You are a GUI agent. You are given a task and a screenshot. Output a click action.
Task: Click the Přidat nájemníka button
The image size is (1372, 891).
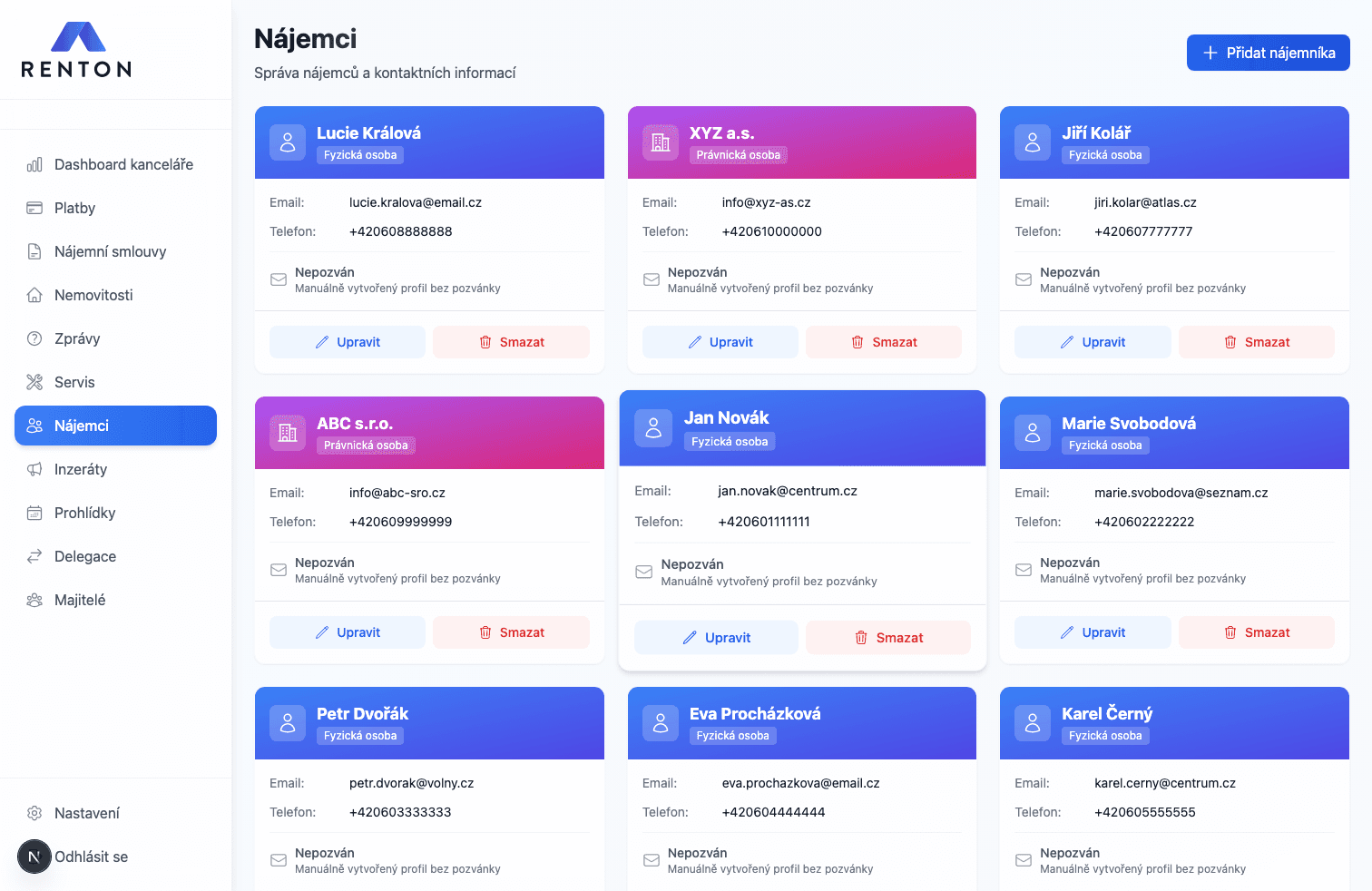[x=1268, y=53]
